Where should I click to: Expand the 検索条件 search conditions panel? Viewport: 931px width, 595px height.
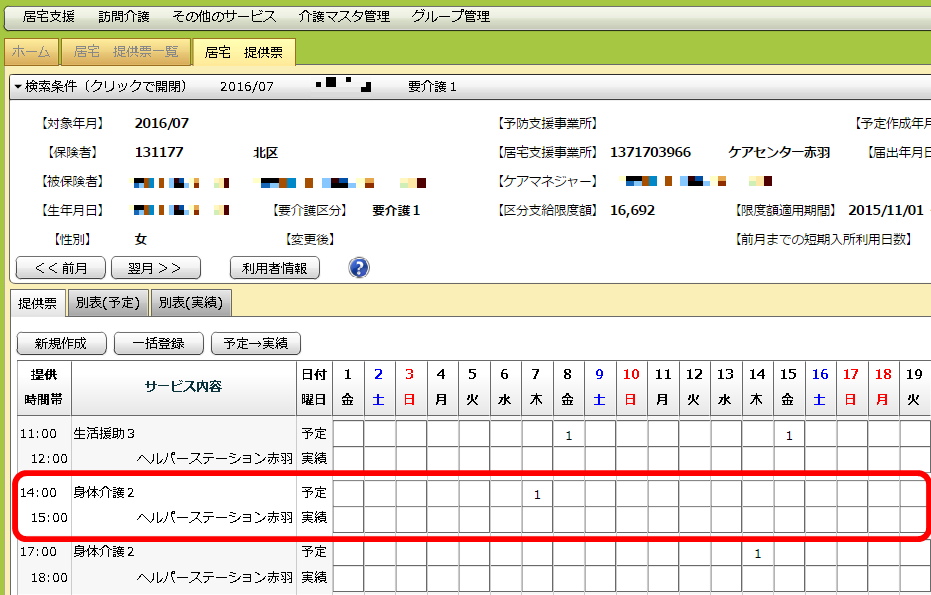(100, 87)
